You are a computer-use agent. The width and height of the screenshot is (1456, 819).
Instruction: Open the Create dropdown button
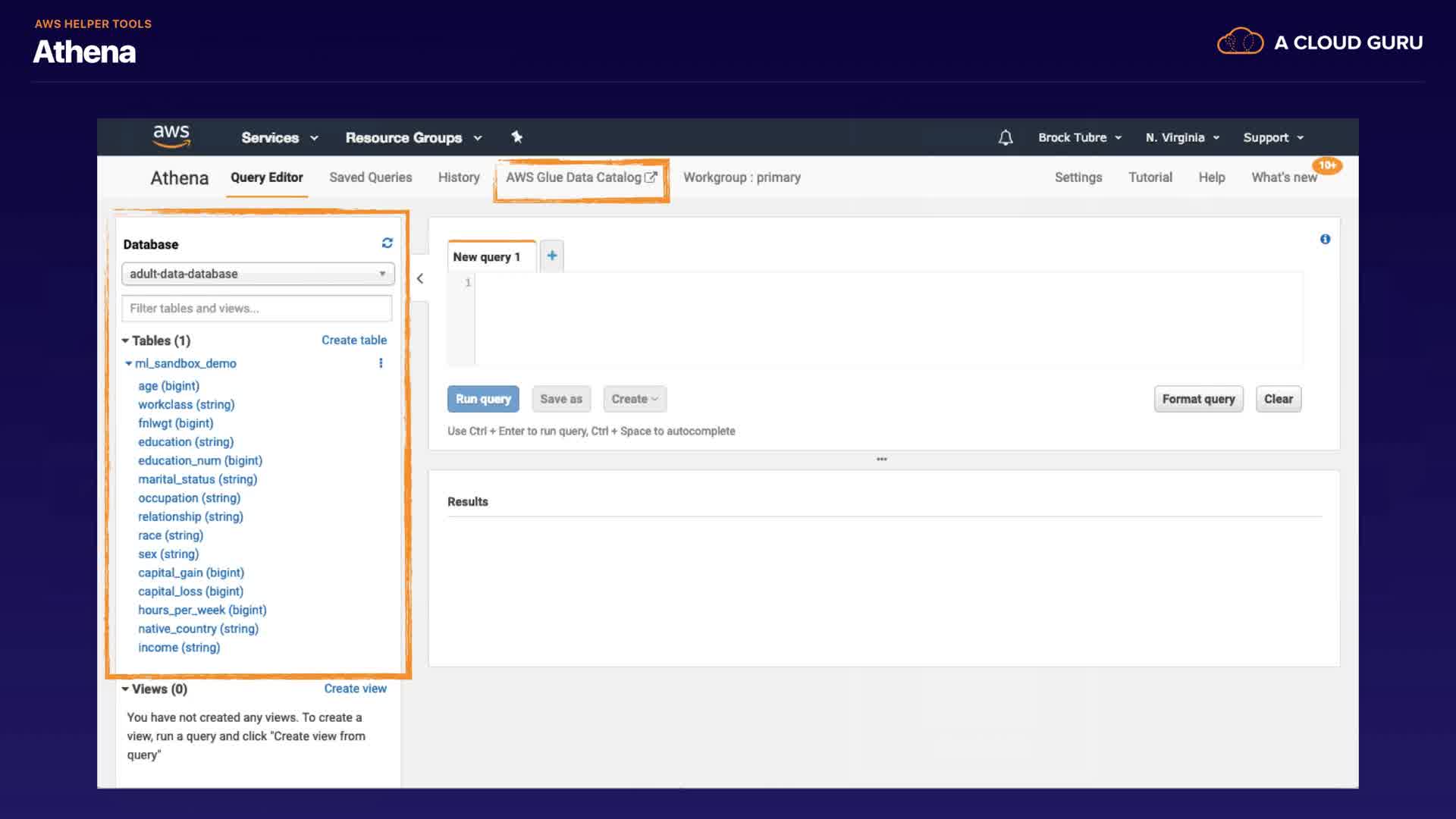coord(635,399)
